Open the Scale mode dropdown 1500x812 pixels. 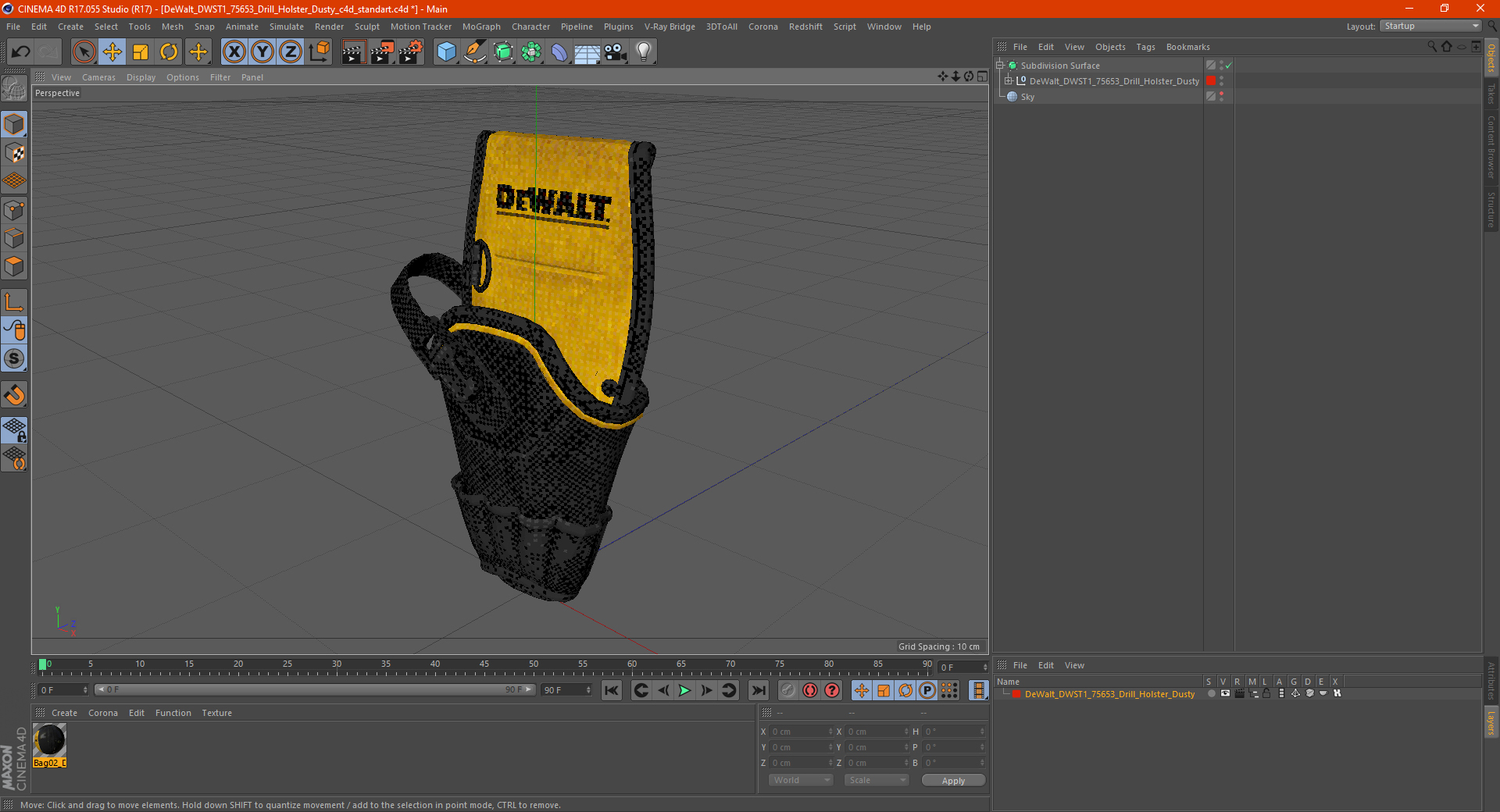[x=876, y=780]
